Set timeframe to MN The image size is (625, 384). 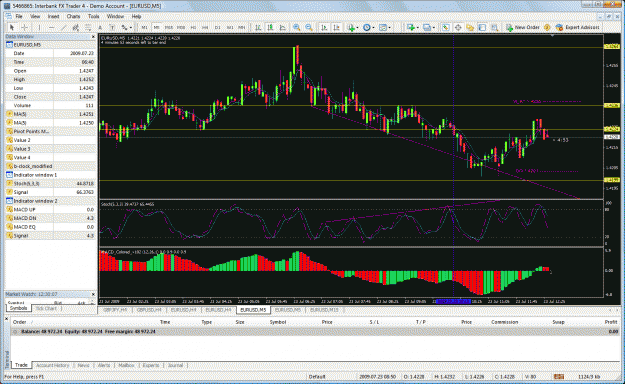point(242,28)
